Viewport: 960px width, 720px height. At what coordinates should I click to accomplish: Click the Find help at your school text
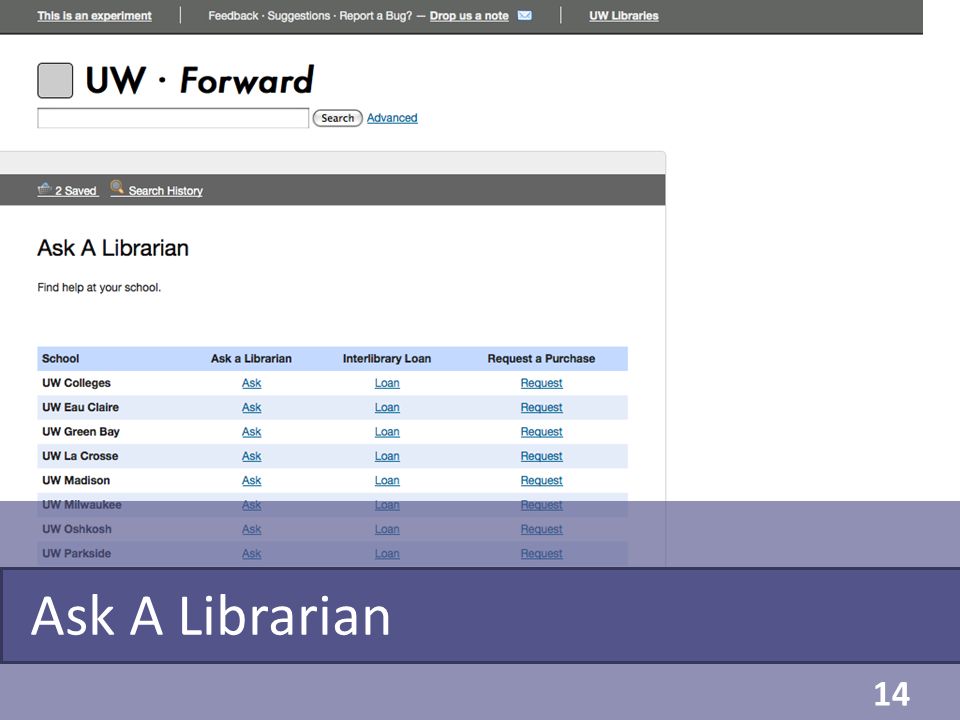tap(99, 288)
